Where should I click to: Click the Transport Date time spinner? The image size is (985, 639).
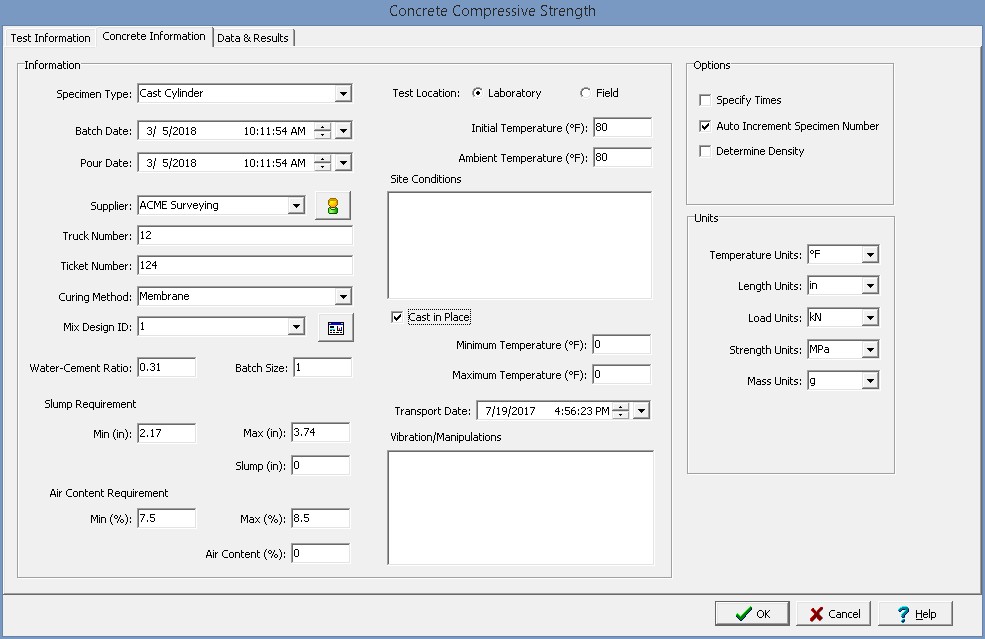621,411
